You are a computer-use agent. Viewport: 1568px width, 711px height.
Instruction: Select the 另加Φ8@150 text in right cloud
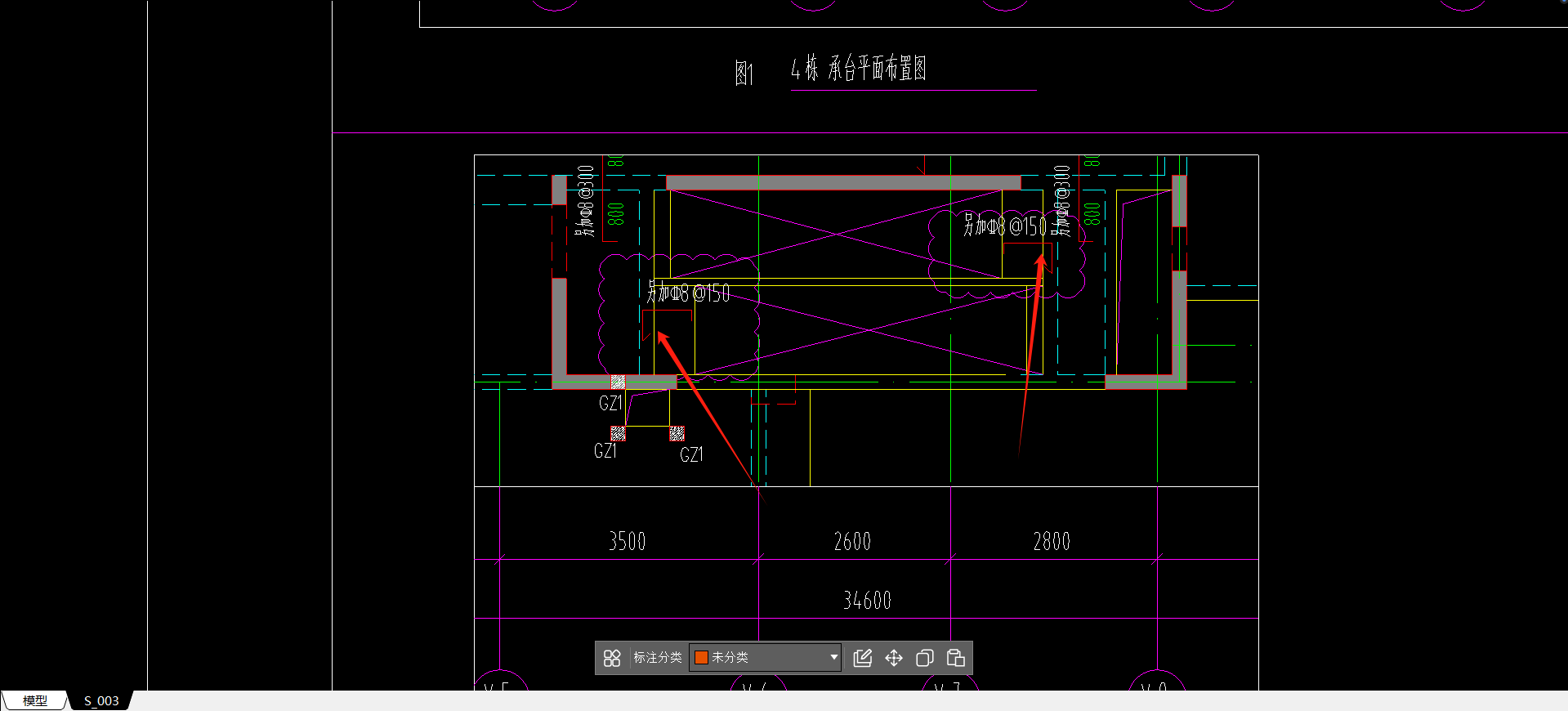(x=1004, y=225)
